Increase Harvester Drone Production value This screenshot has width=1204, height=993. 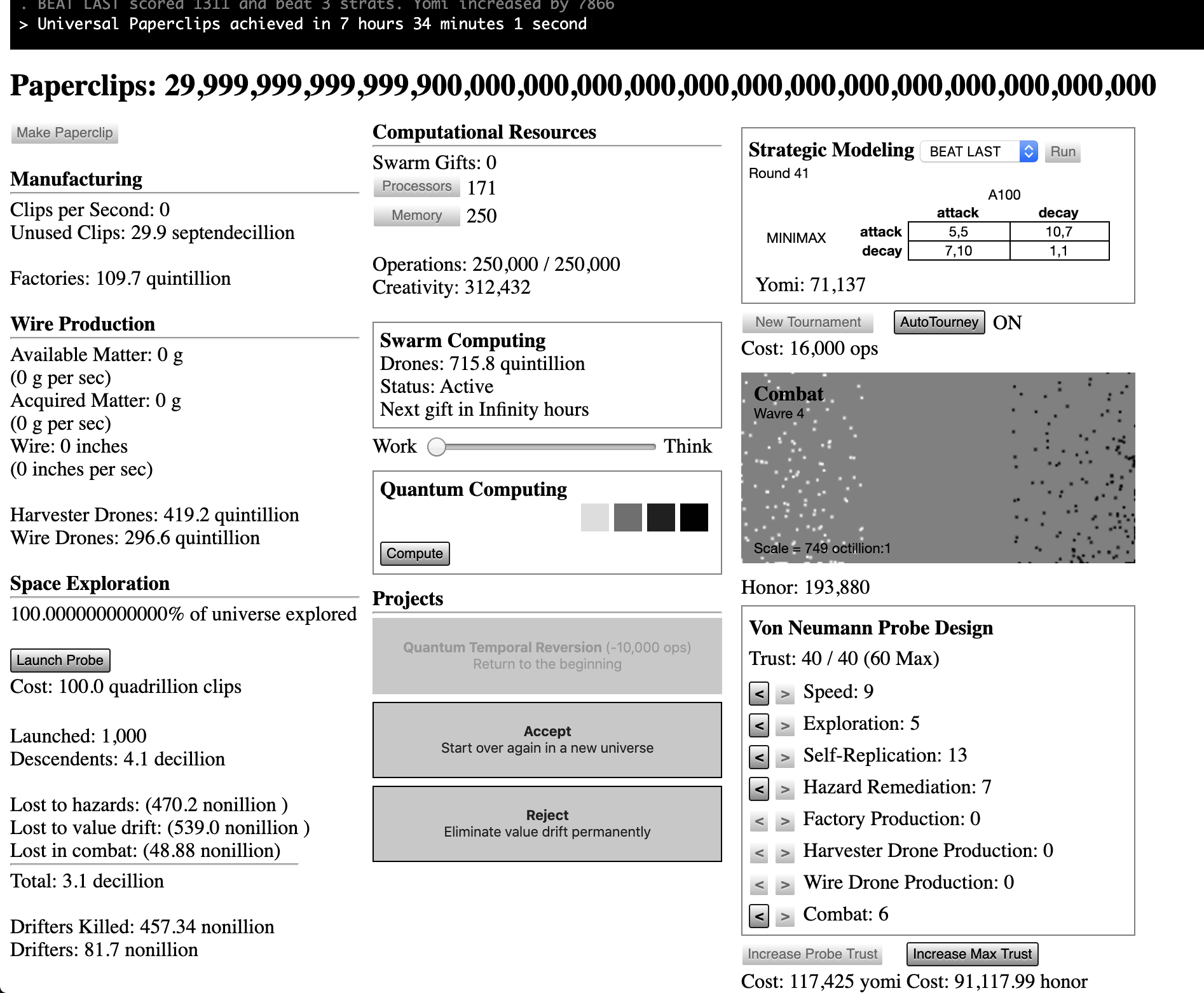[785, 852]
